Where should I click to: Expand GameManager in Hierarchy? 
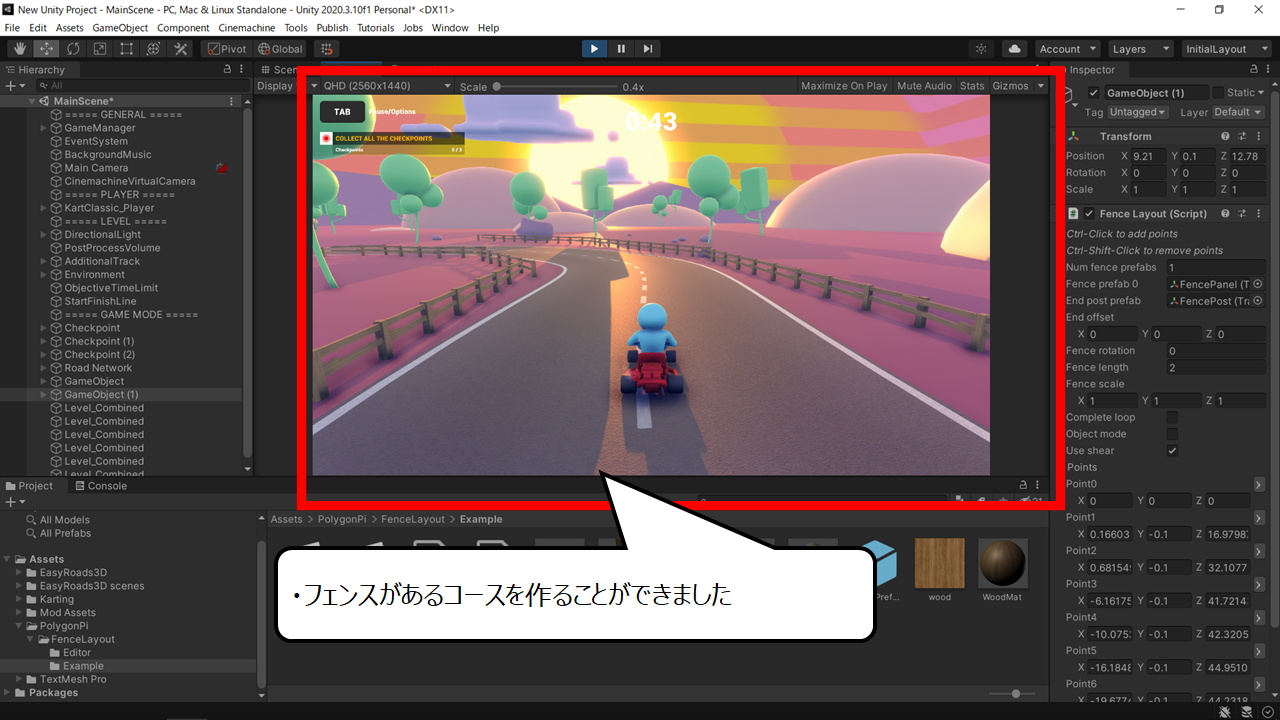coord(43,128)
